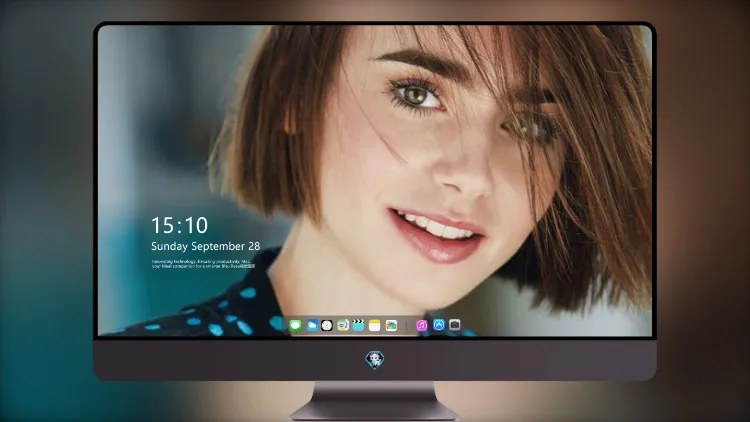Launch the Camera app from the dock
Screen dimensions: 750x422
(454, 325)
